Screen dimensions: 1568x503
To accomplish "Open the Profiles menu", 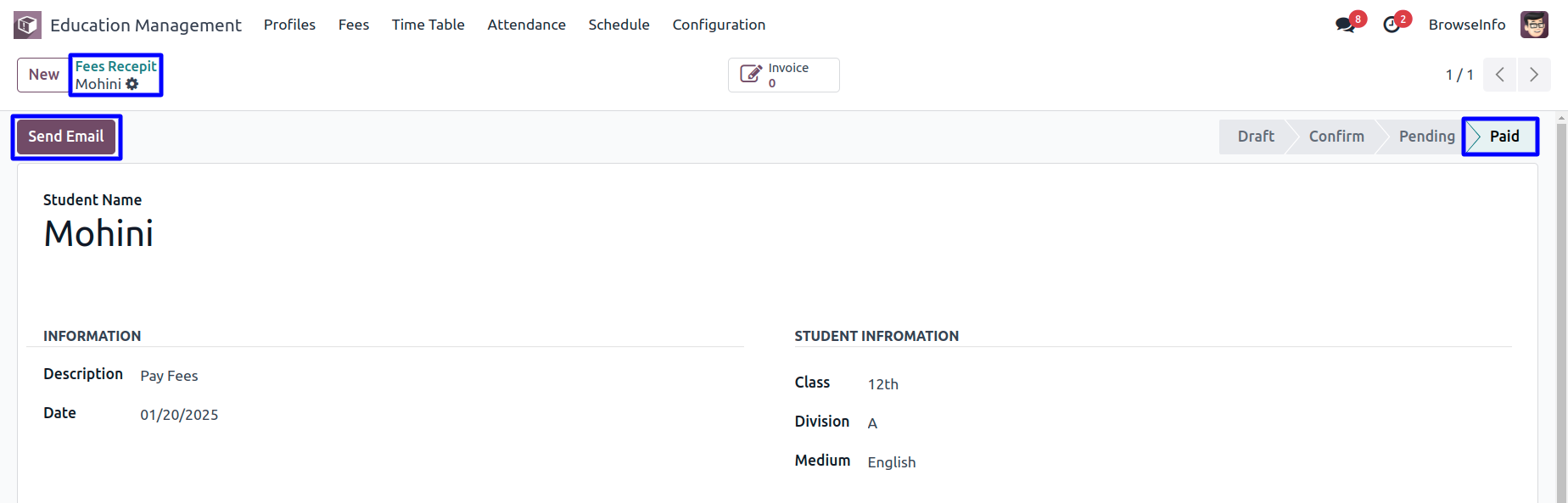I will click(x=289, y=25).
